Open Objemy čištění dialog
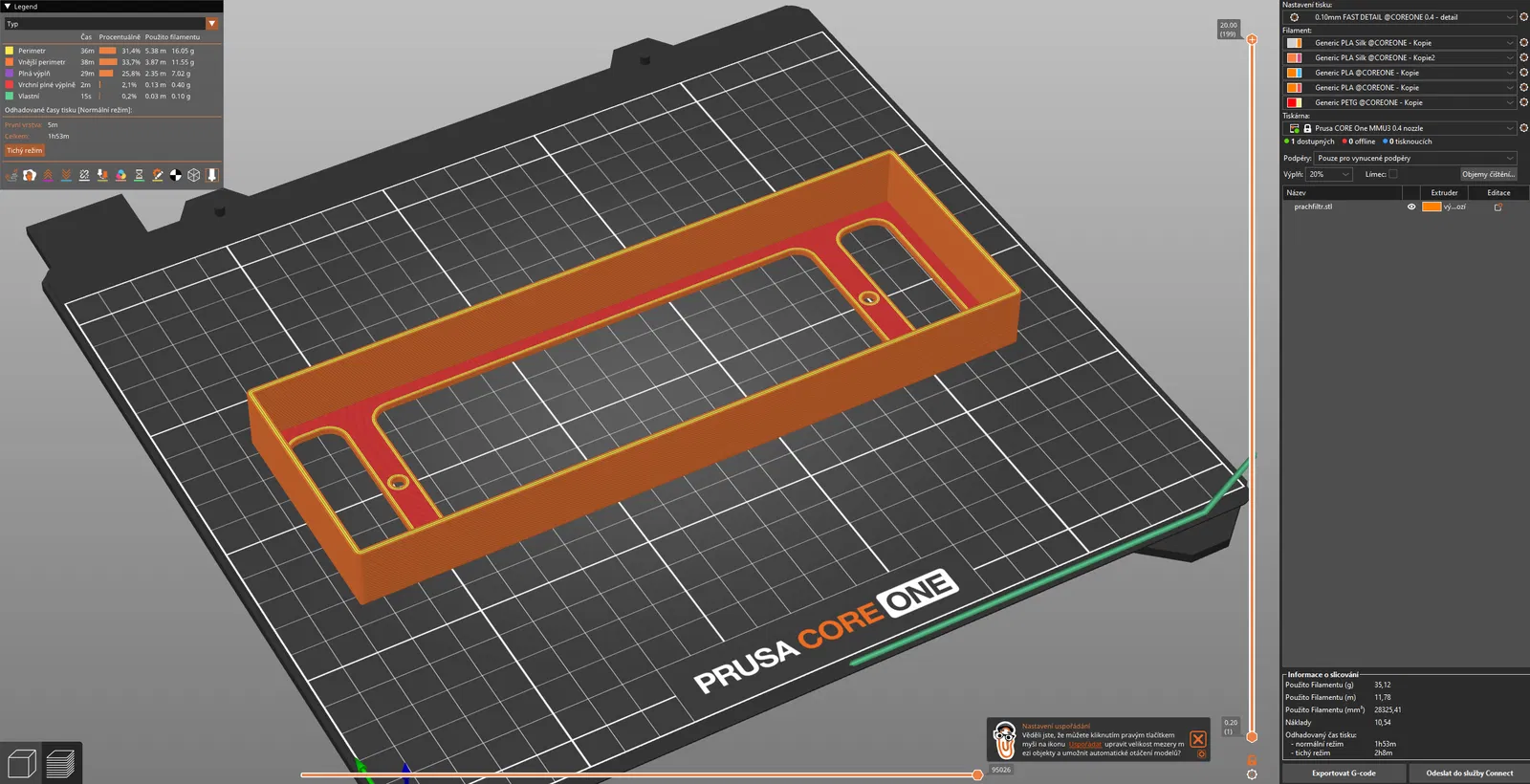 [x=1488, y=174]
